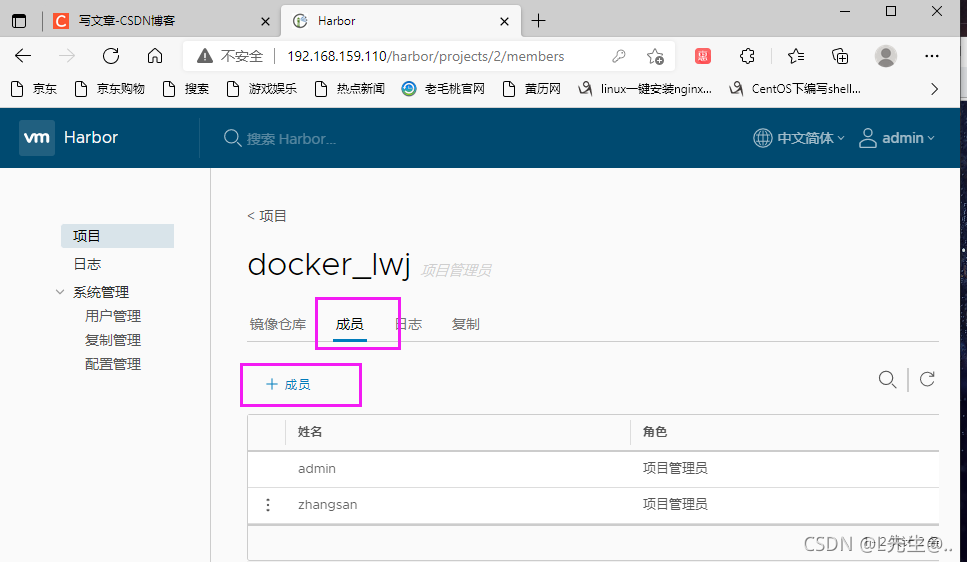Open a new browser tab
Screen dimensions: 967x562
click(538, 21)
